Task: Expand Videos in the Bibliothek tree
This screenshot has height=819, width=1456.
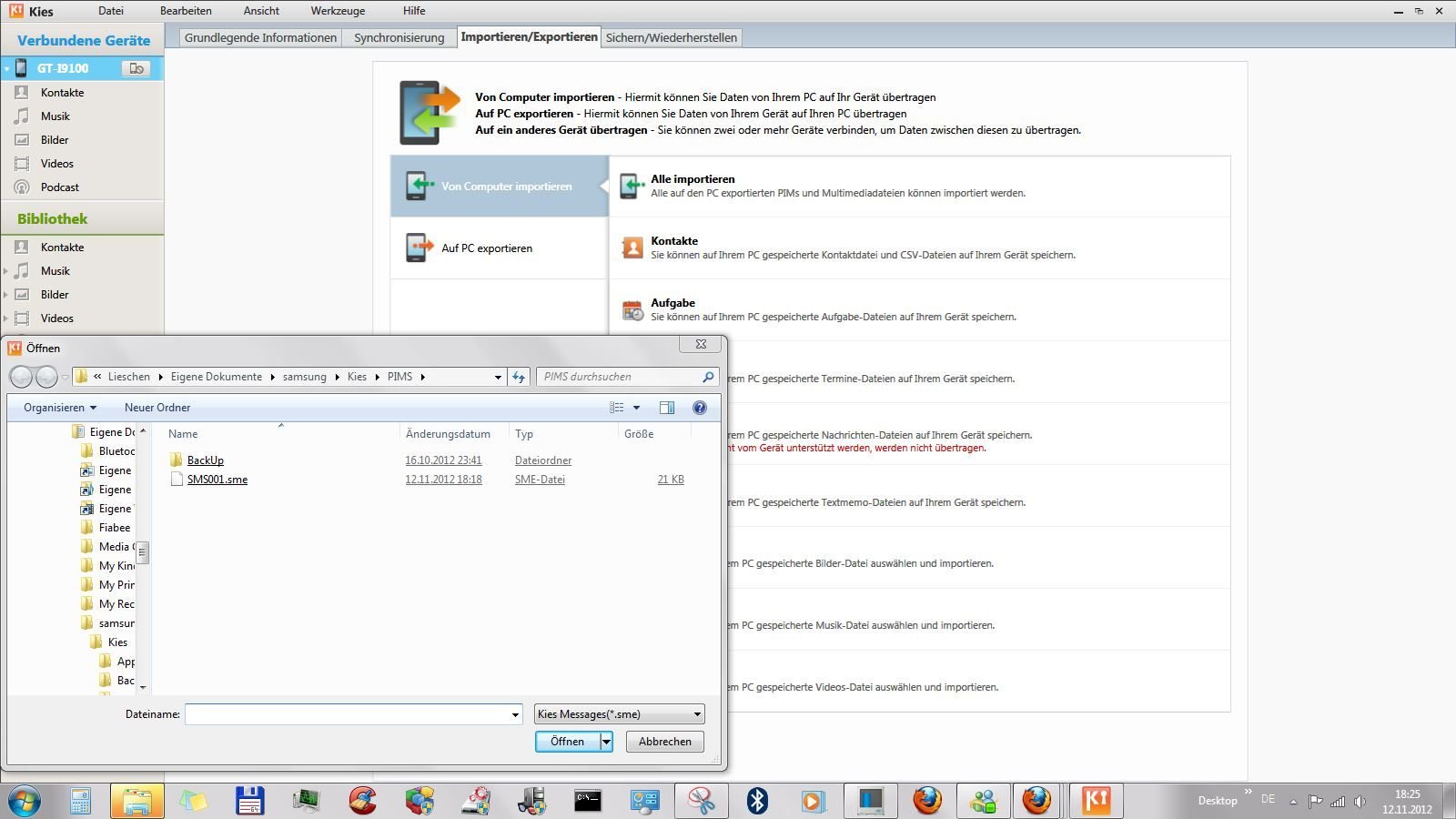Action: click(5, 318)
